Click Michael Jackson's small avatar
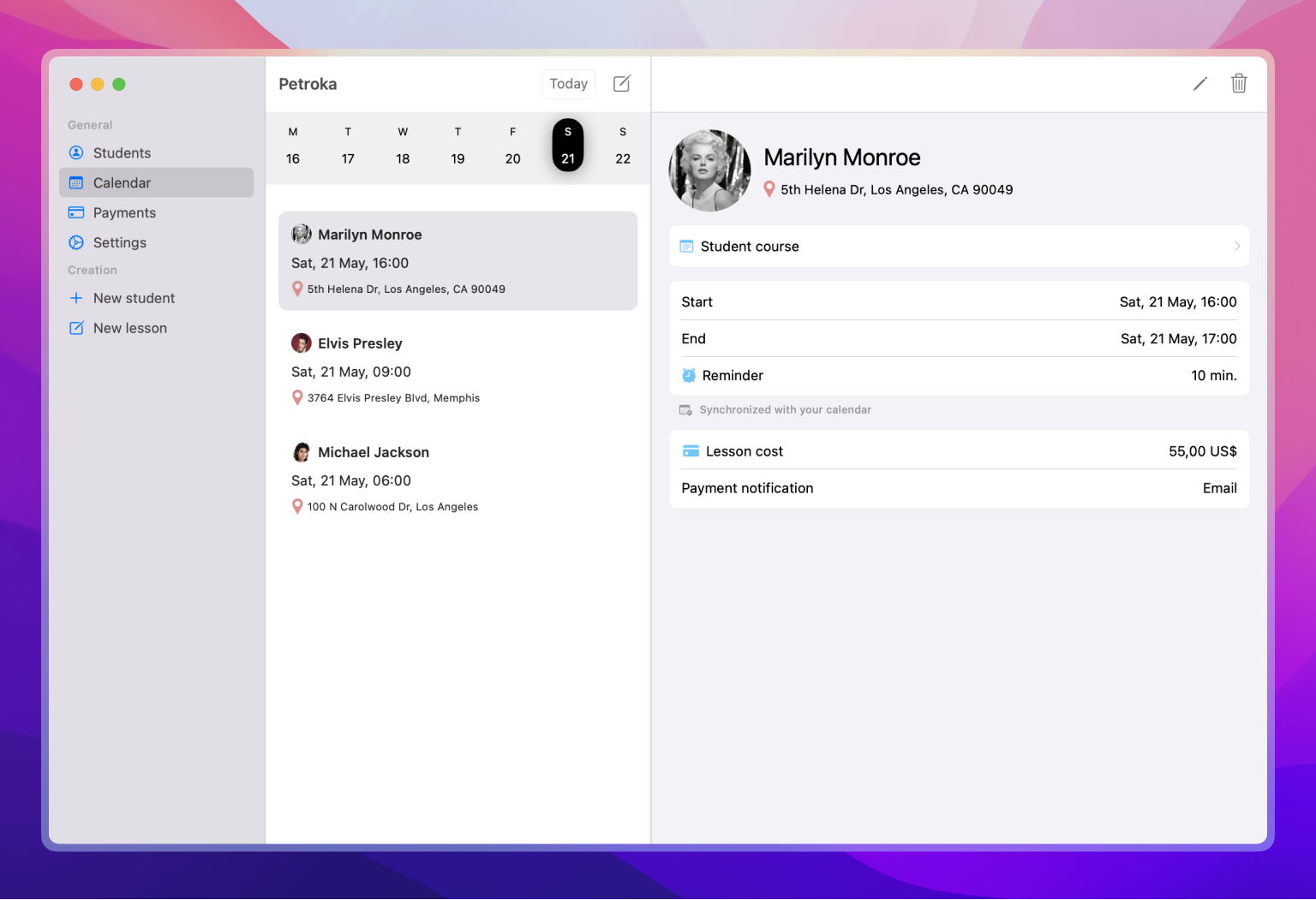The width and height of the screenshot is (1316, 900). pyautogui.click(x=302, y=452)
